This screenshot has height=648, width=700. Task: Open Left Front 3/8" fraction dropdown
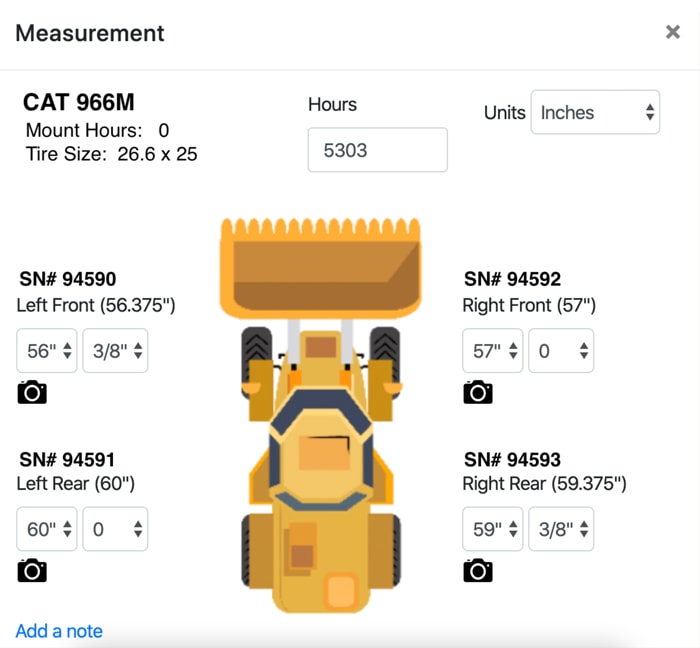click(x=115, y=351)
